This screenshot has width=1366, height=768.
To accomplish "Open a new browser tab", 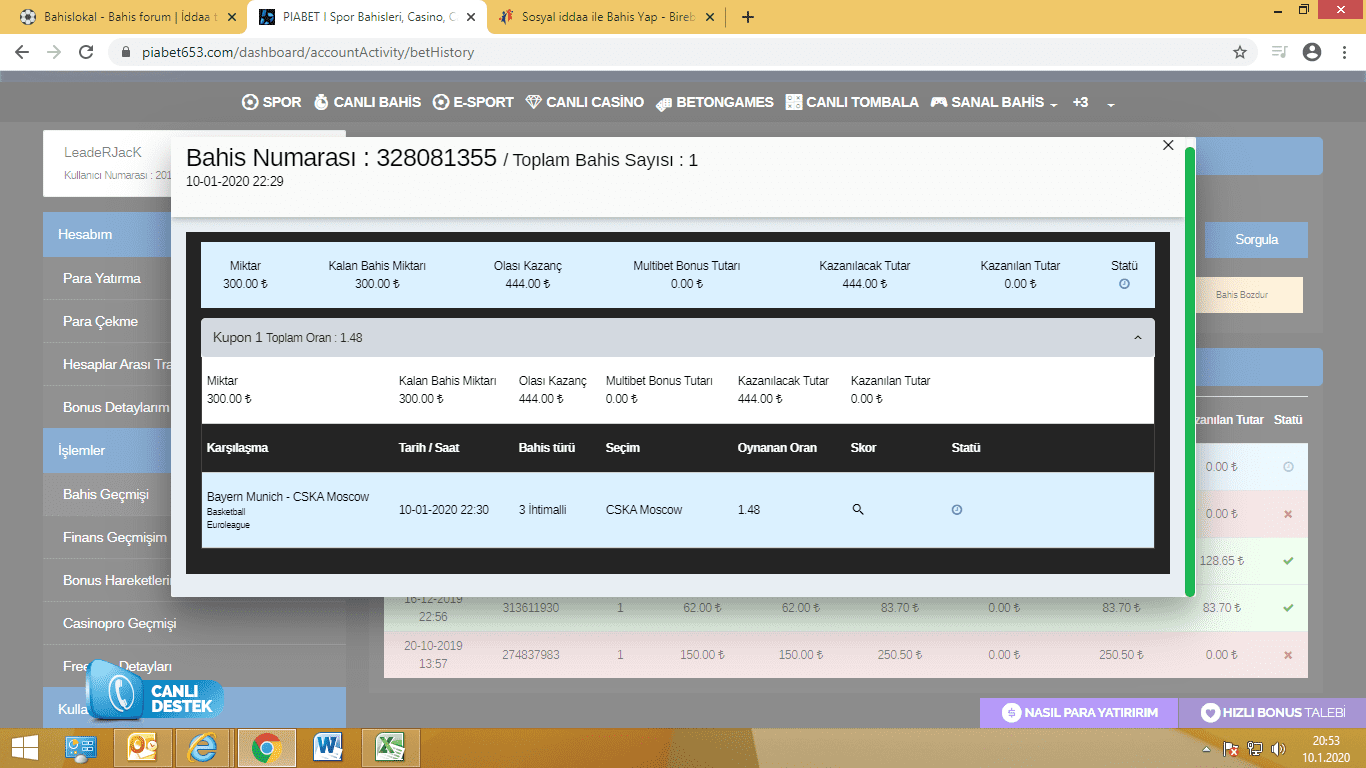I will click(747, 17).
